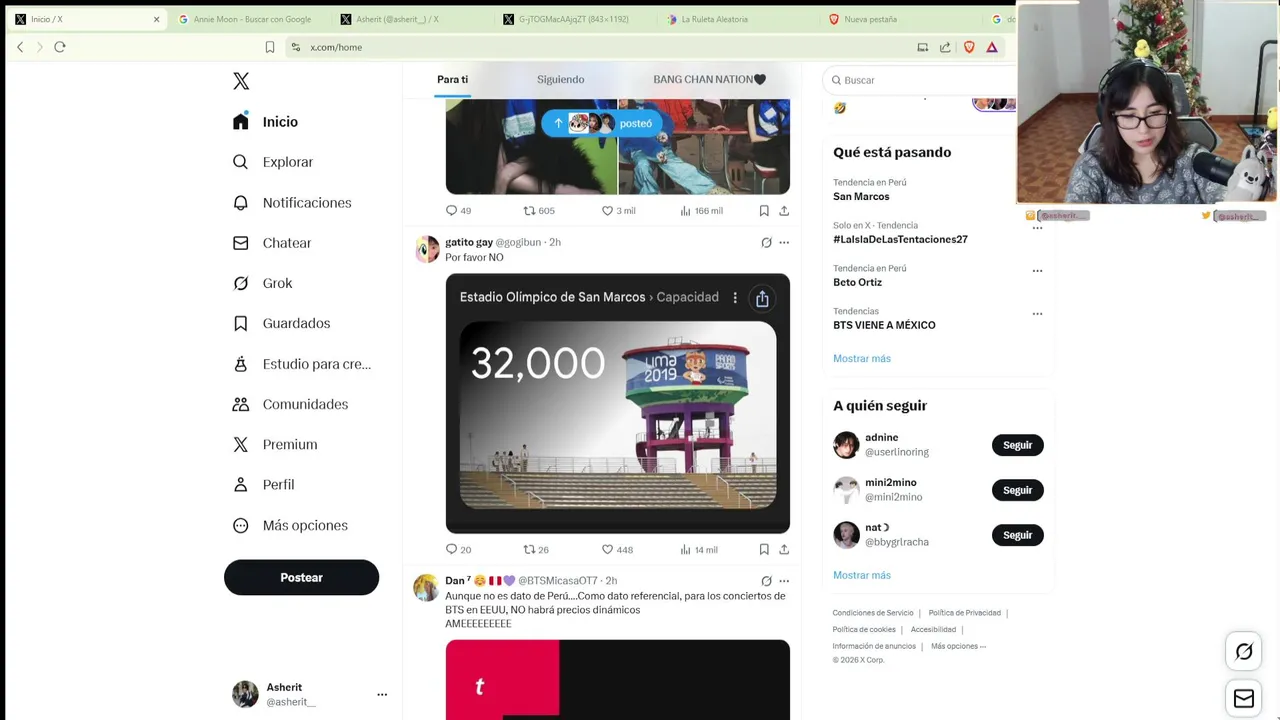The height and width of the screenshot is (720, 1280).
Task: View stats icon showing 14 mil
Action: click(686, 549)
